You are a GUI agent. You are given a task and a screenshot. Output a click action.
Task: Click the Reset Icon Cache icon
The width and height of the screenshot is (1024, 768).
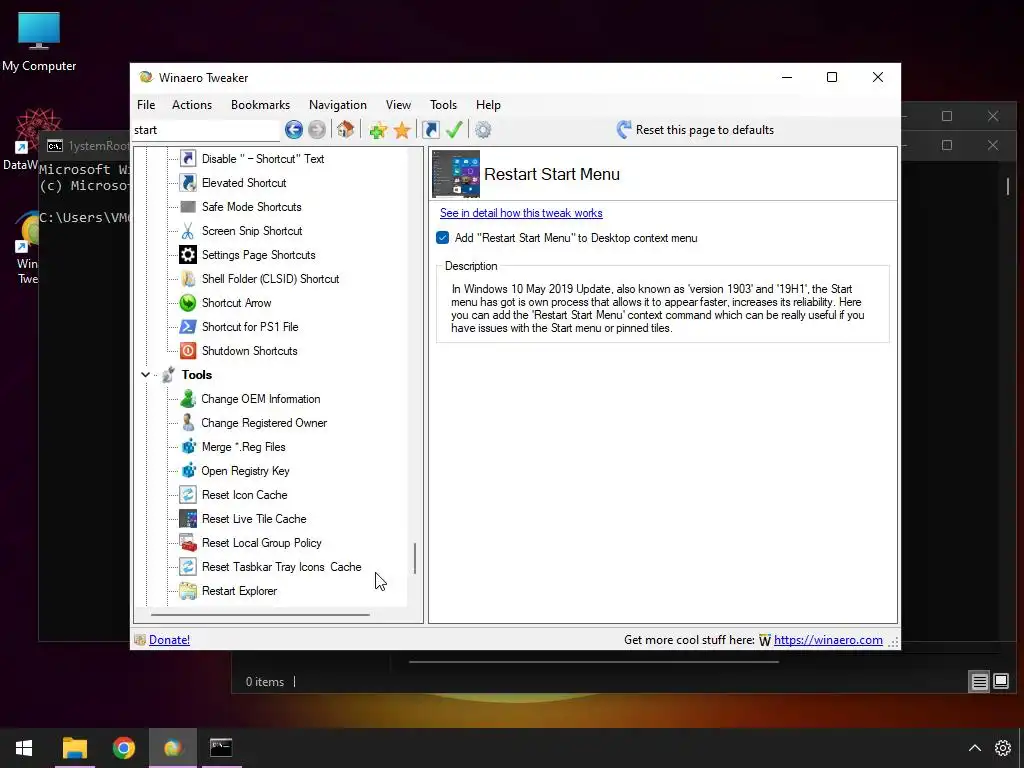[188, 495]
